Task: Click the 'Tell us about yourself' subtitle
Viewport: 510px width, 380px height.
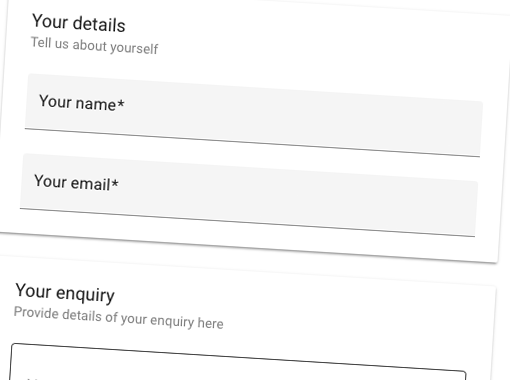Action: 95,46
